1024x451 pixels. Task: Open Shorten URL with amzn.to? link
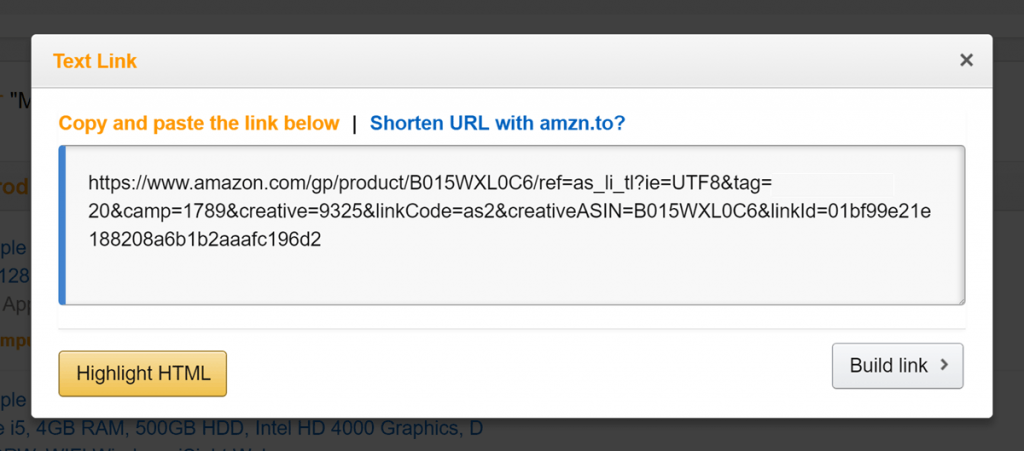point(498,124)
